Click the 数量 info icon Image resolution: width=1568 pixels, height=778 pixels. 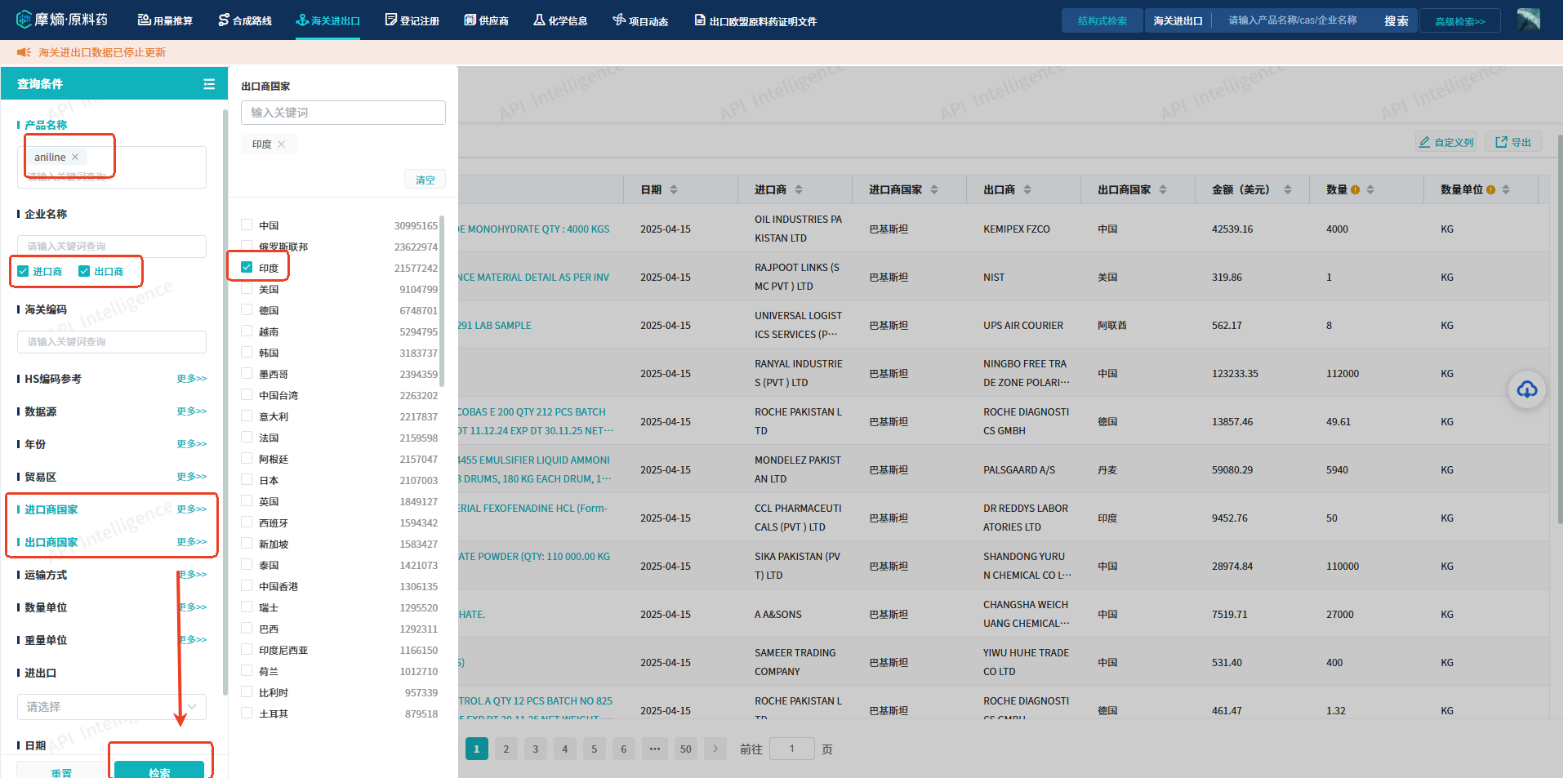(x=1355, y=189)
